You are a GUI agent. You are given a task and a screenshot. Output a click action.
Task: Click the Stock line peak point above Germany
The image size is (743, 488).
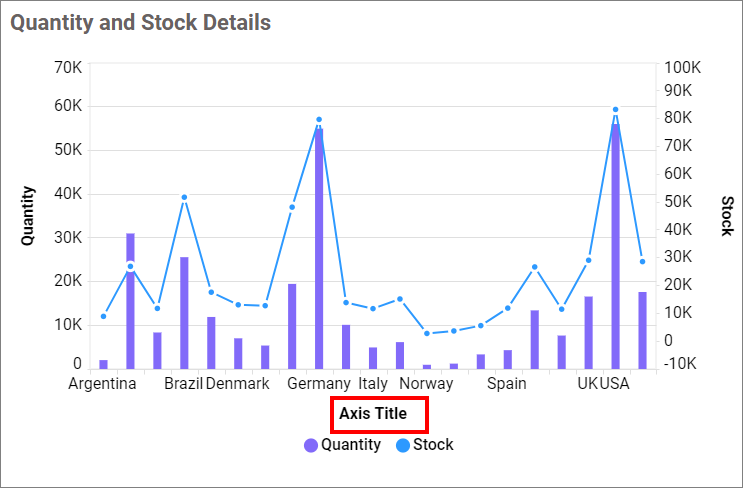(x=319, y=120)
